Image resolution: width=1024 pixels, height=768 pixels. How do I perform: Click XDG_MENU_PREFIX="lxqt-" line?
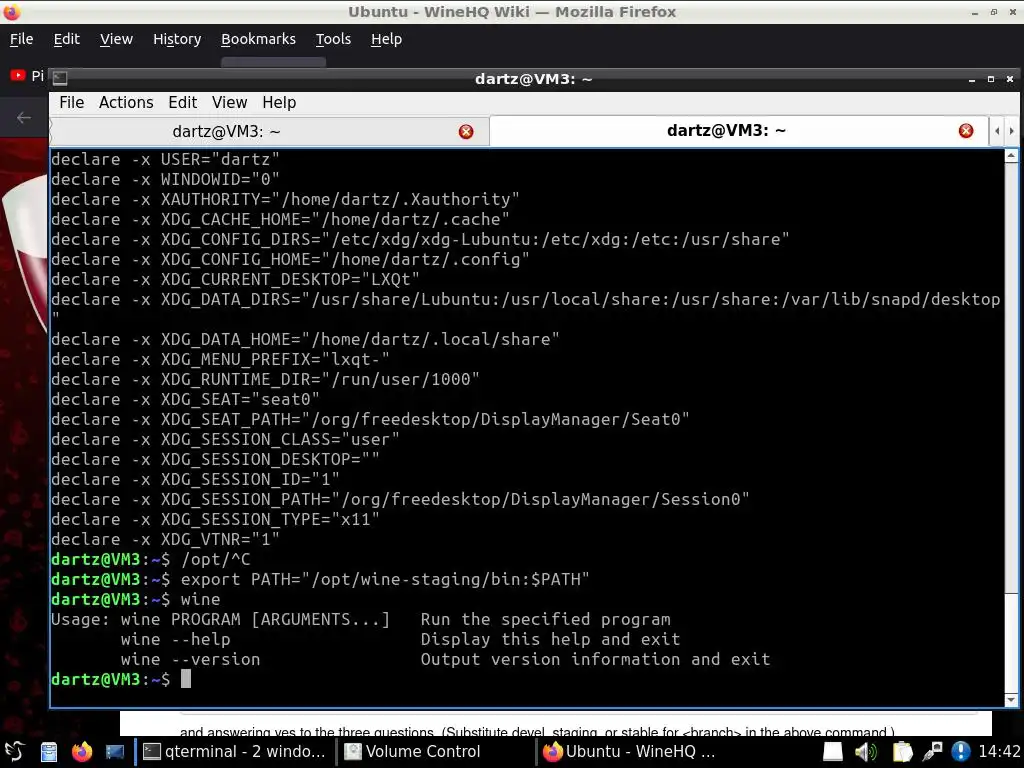[x=220, y=359]
